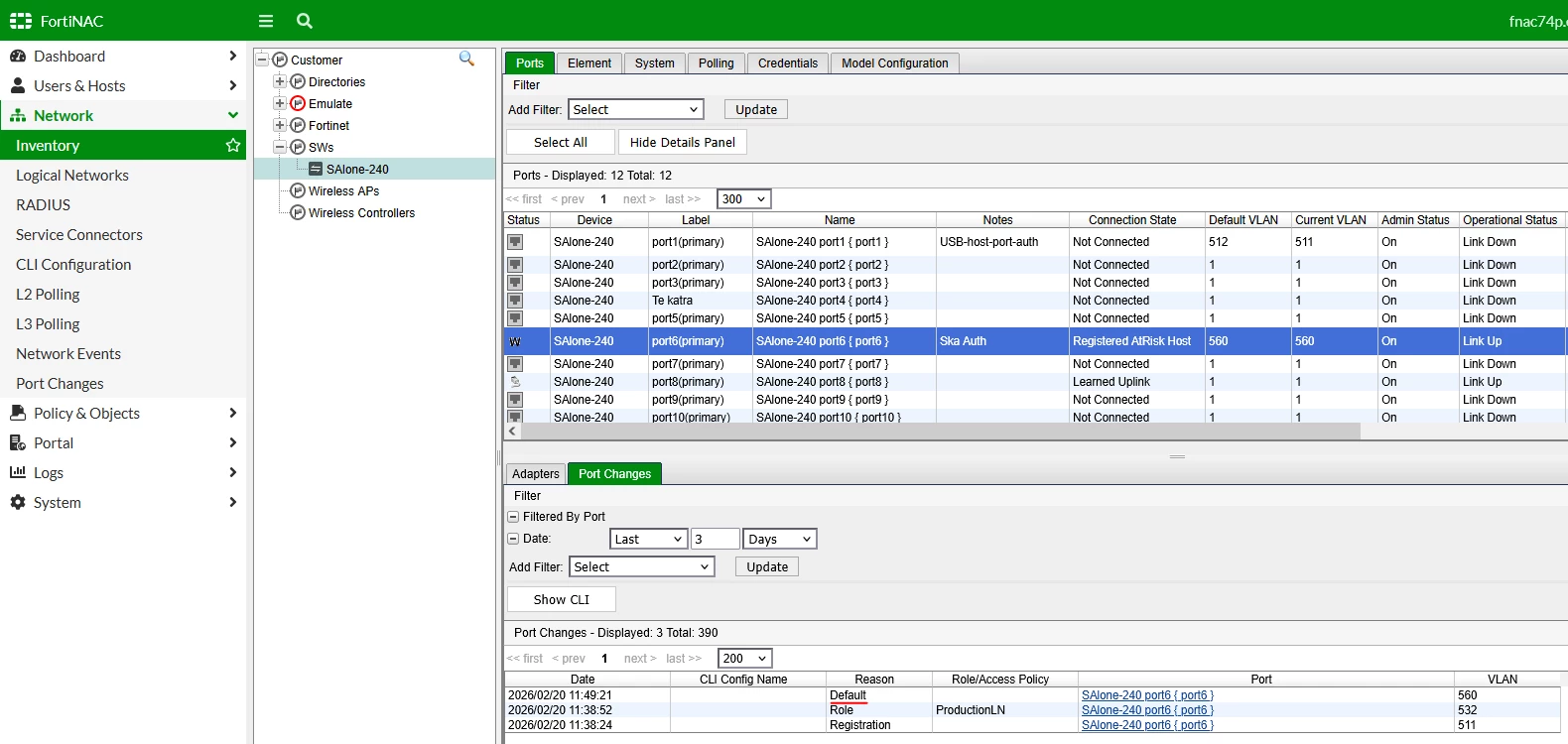The width and height of the screenshot is (1568, 744).
Task: Click the System gear icon
Action: click(18, 502)
